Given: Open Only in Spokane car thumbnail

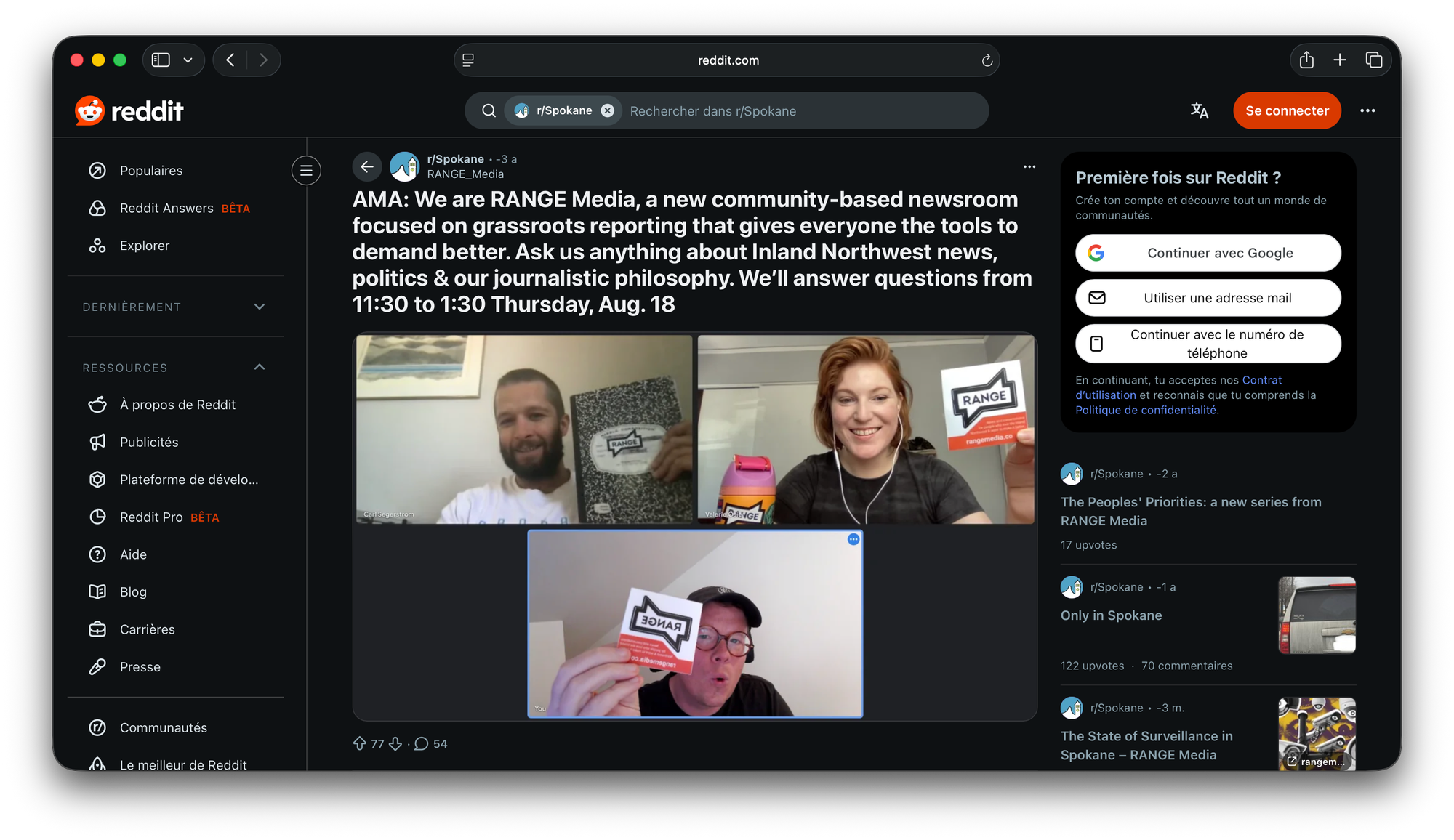Looking at the screenshot, I should coord(1317,615).
